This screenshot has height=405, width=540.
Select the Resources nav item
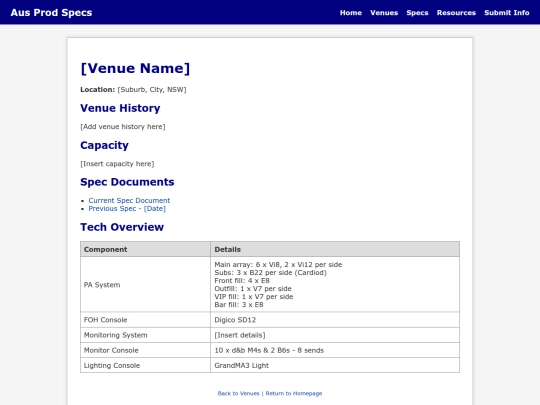pyautogui.click(x=456, y=13)
